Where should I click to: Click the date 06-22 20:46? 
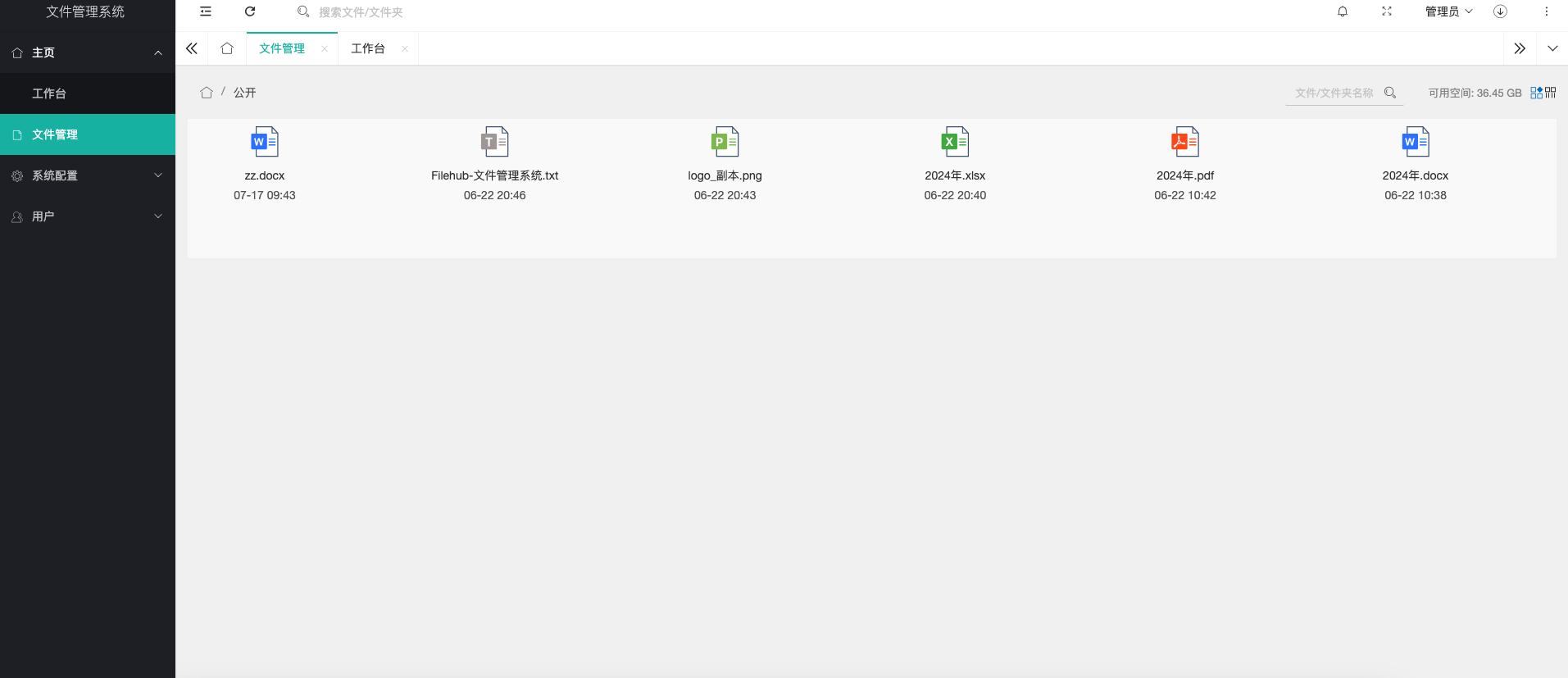pyautogui.click(x=495, y=195)
